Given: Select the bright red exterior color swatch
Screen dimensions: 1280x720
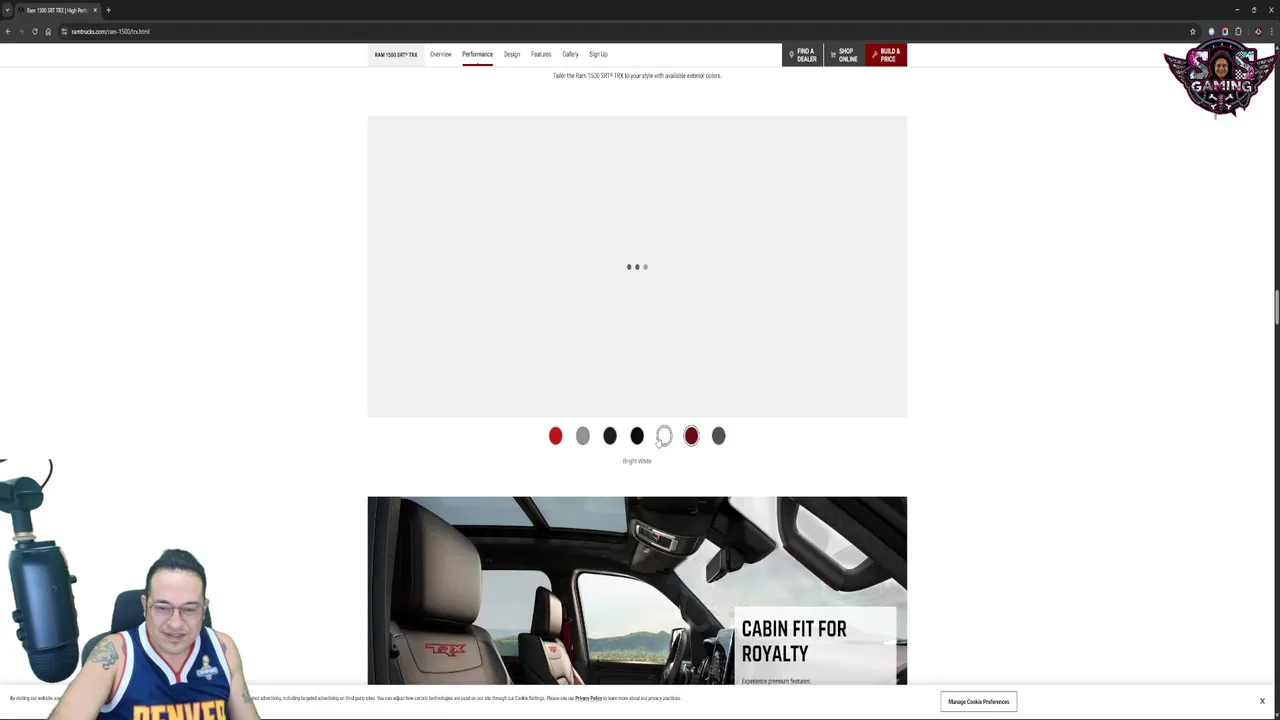Looking at the screenshot, I should point(555,436).
